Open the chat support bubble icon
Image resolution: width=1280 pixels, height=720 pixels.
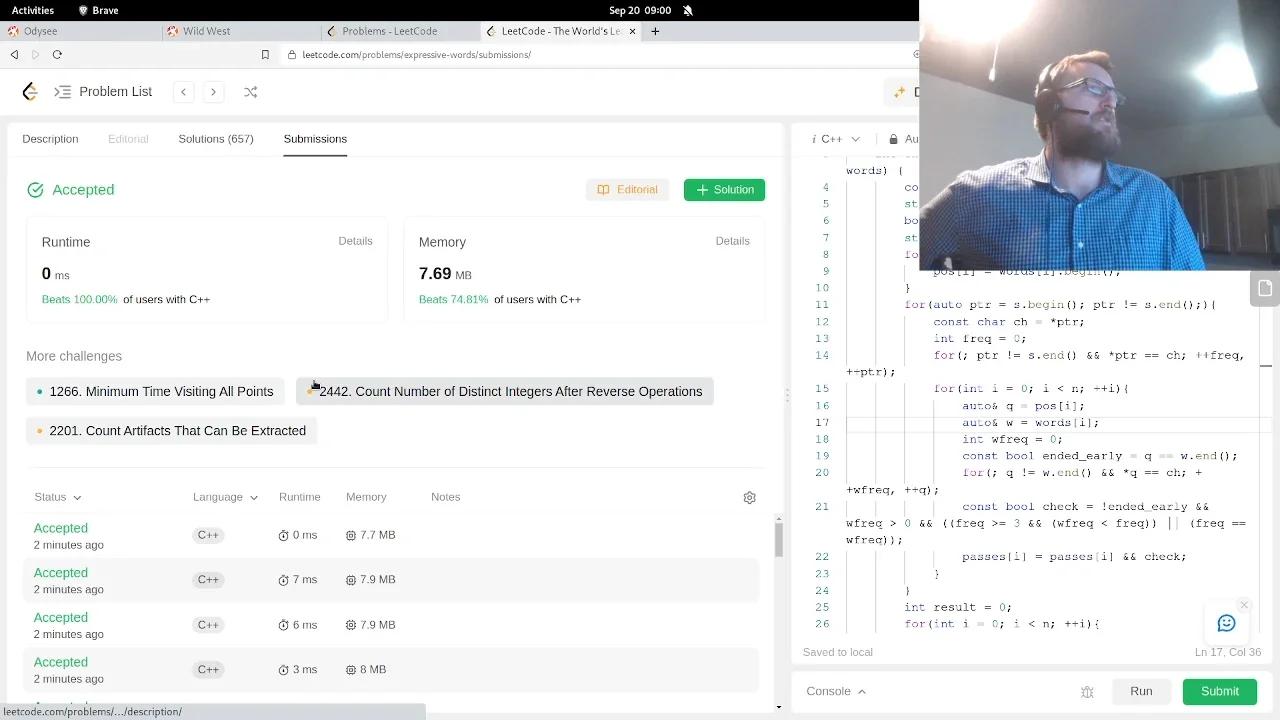click(1226, 624)
